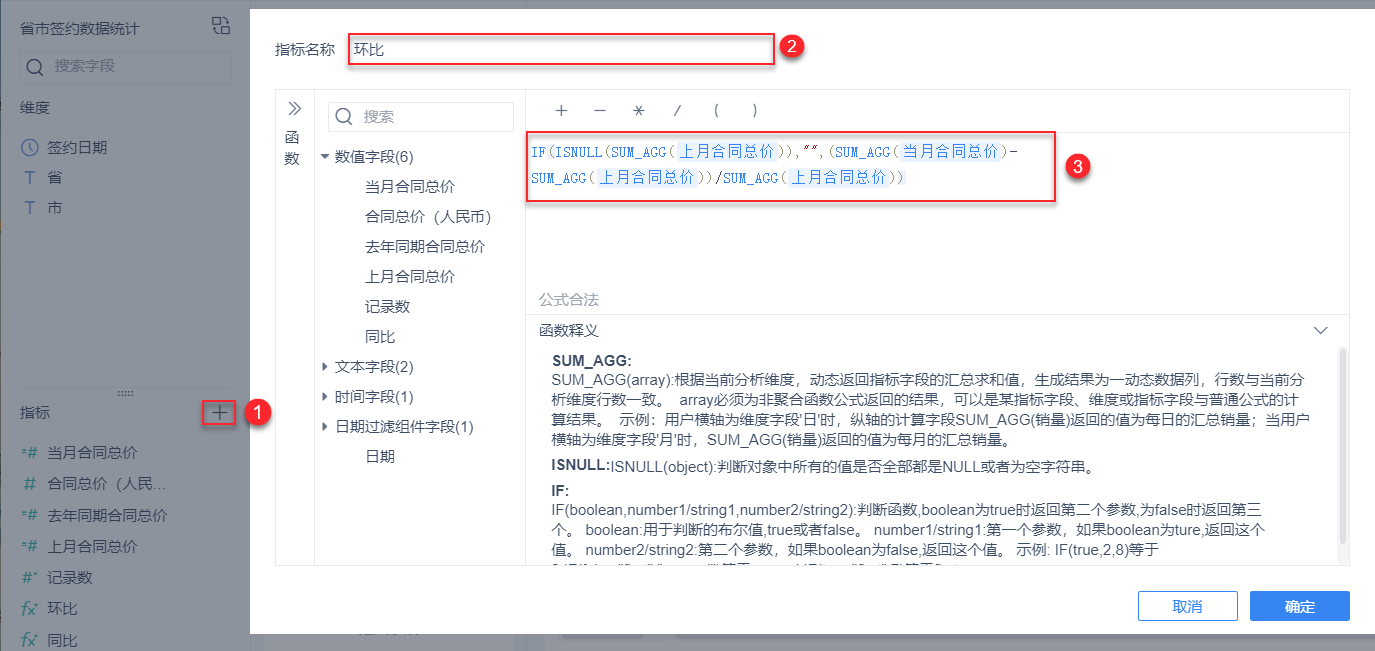Screen dimensions: 1375x651
Task: Click the number icon of 记录数 indicator
Action: tap(29, 577)
